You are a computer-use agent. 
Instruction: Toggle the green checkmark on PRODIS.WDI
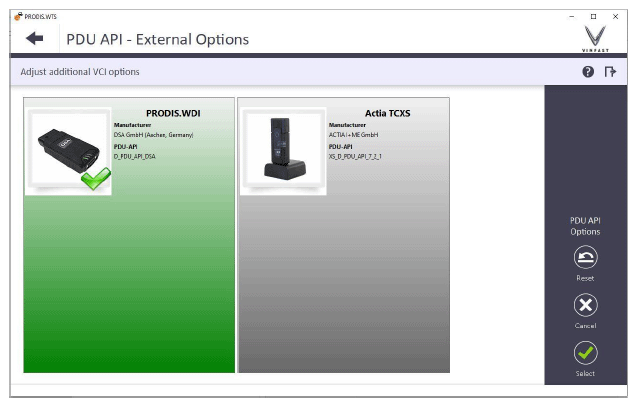[97, 179]
